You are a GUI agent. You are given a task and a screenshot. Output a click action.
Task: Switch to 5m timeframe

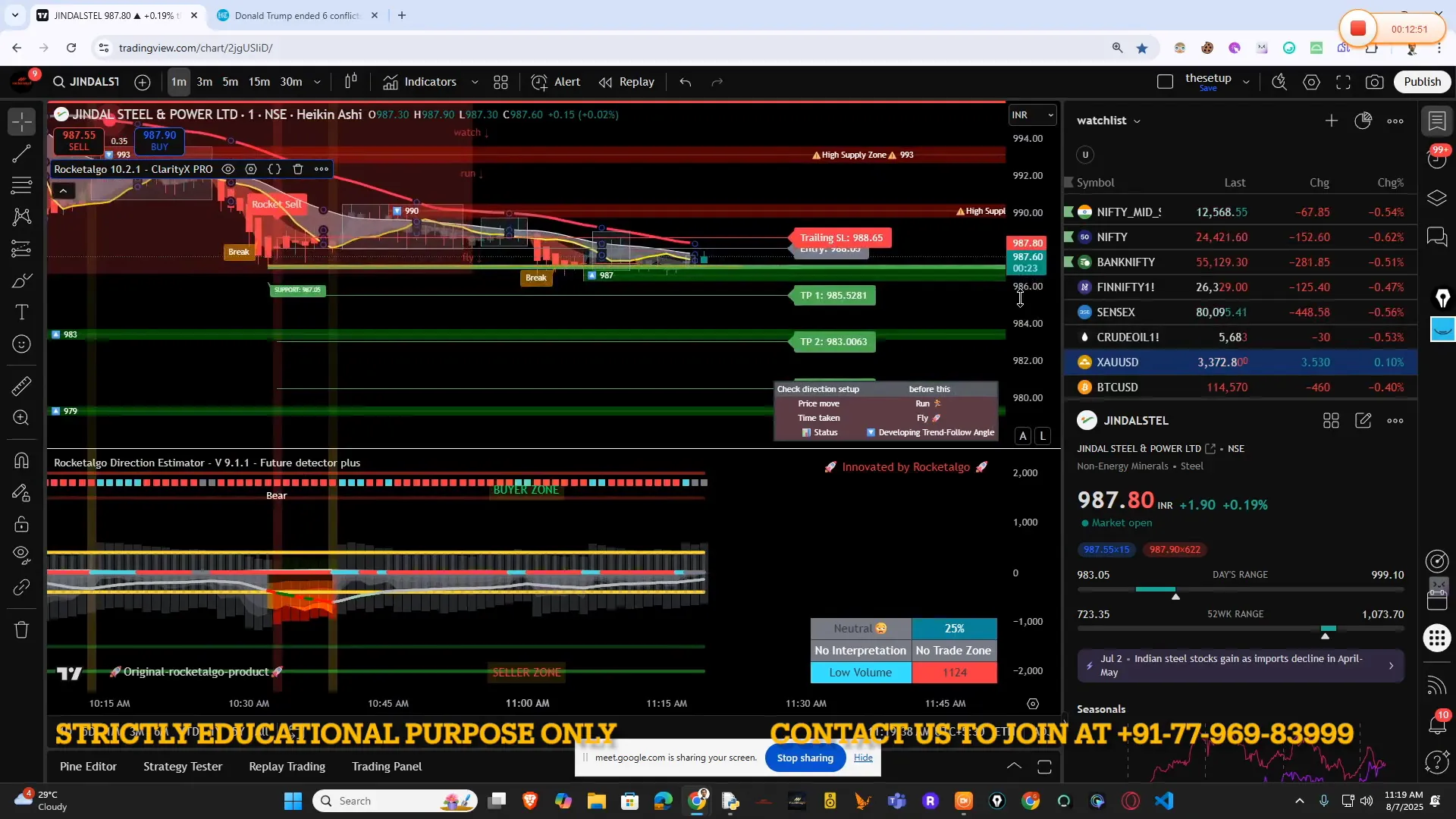point(231,82)
